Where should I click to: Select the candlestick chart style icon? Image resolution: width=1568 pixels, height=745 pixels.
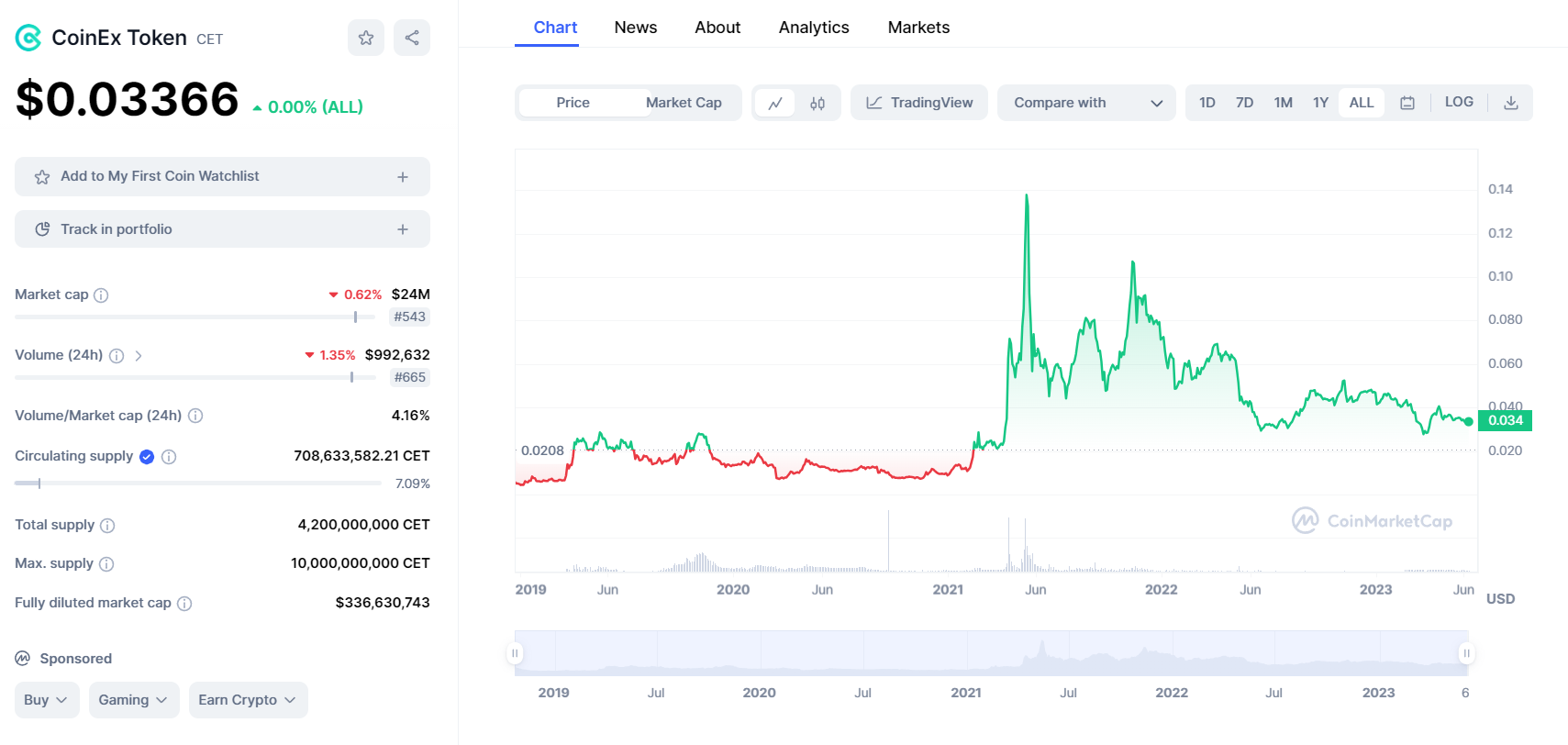click(817, 103)
